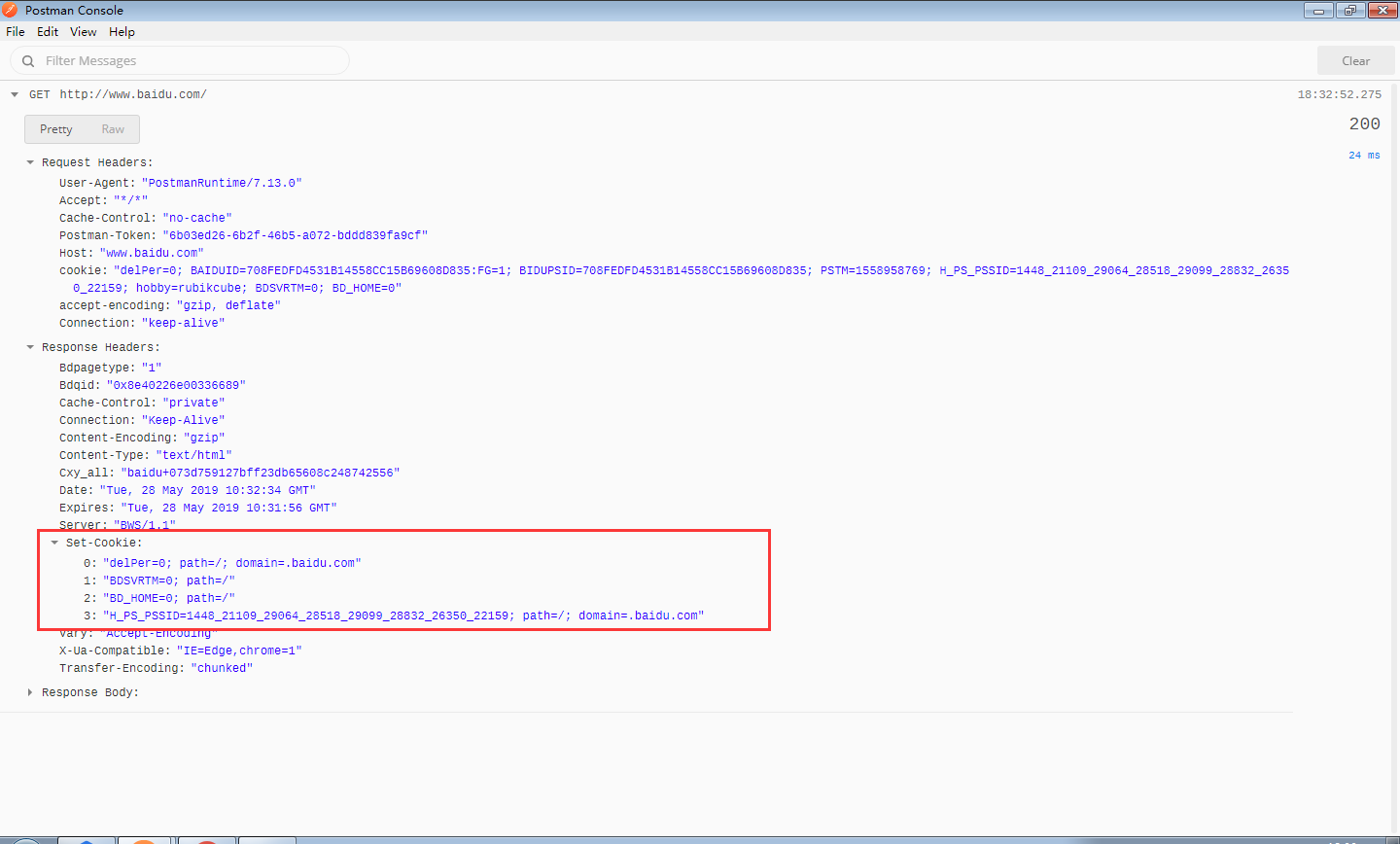Collapse the Response Headers section
1400x844 pixels.
click(x=30, y=347)
